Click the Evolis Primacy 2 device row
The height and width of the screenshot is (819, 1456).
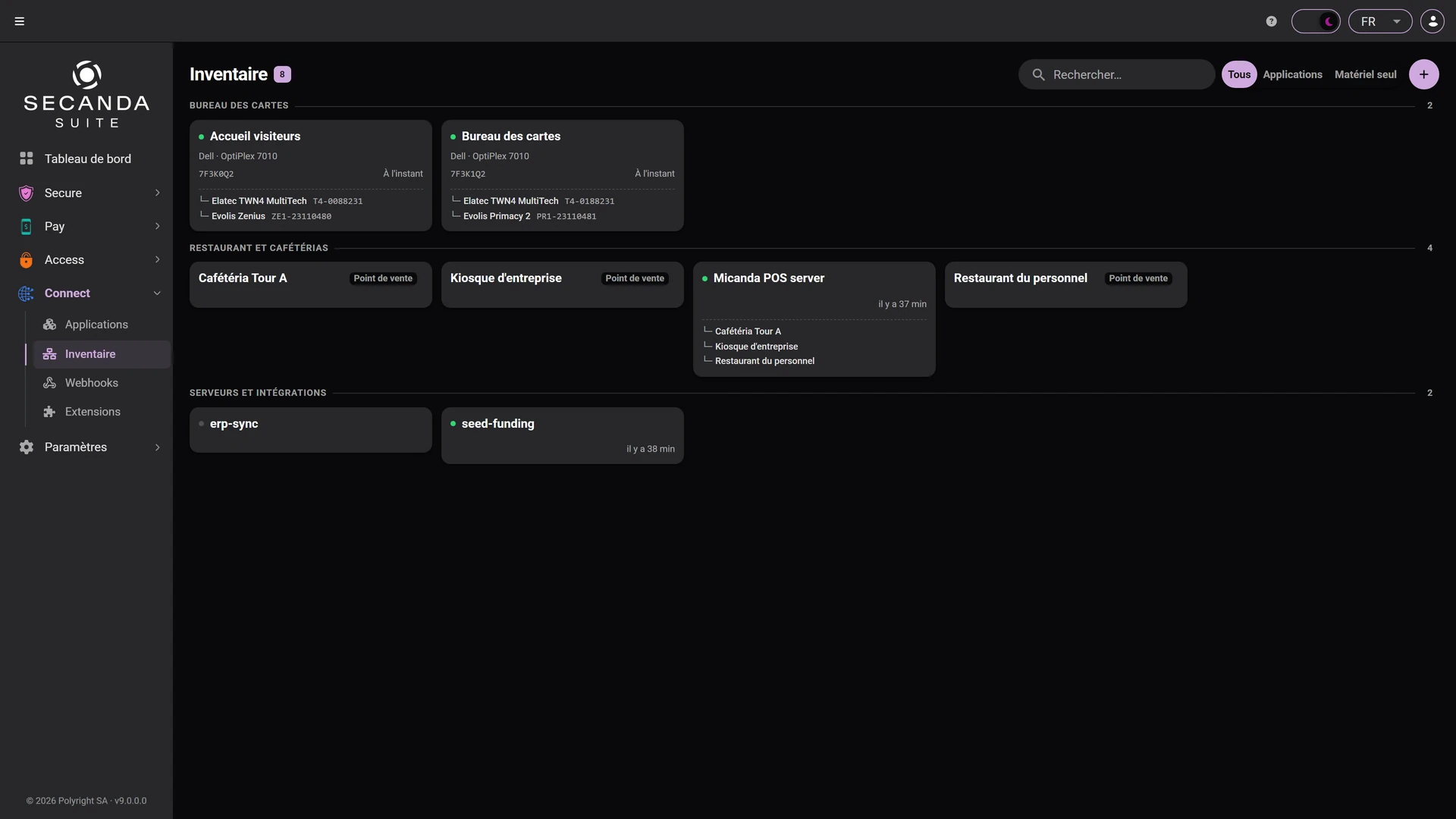pyautogui.click(x=563, y=216)
